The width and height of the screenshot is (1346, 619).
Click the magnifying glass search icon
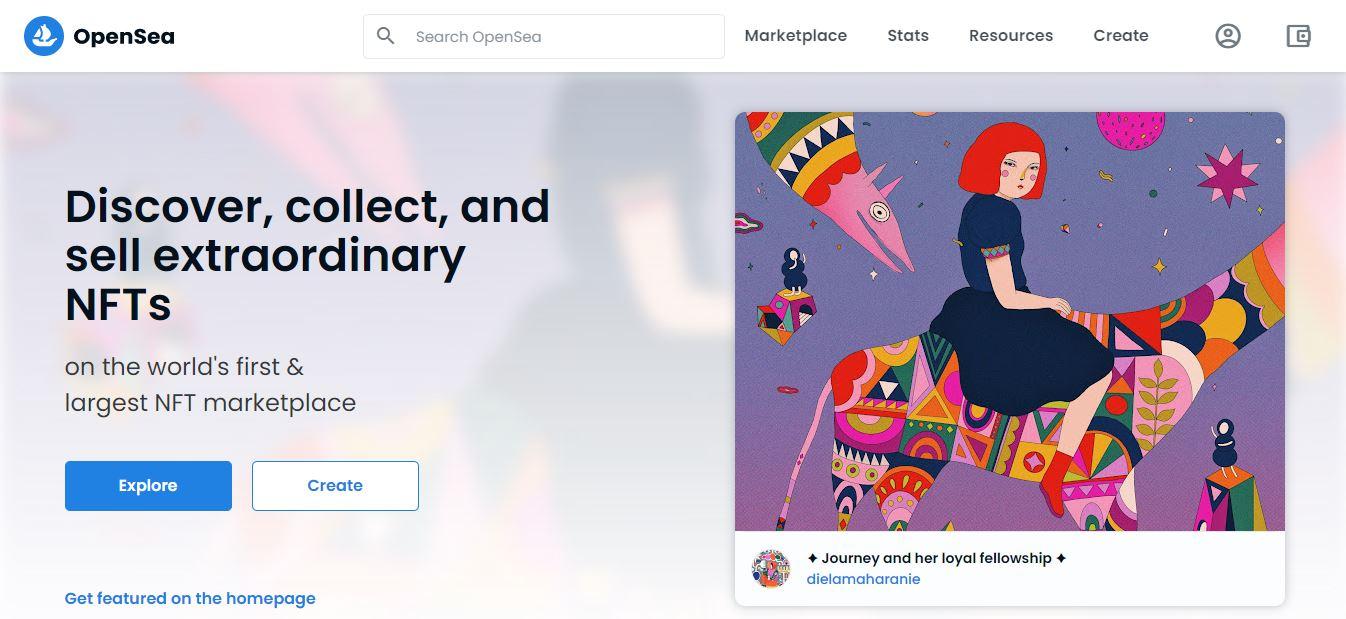[386, 36]
